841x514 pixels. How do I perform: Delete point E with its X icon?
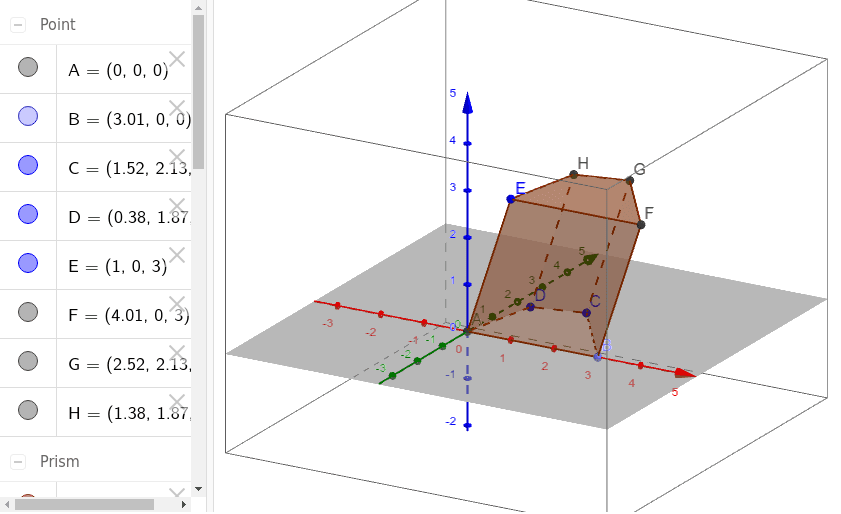tap(177, 255)
